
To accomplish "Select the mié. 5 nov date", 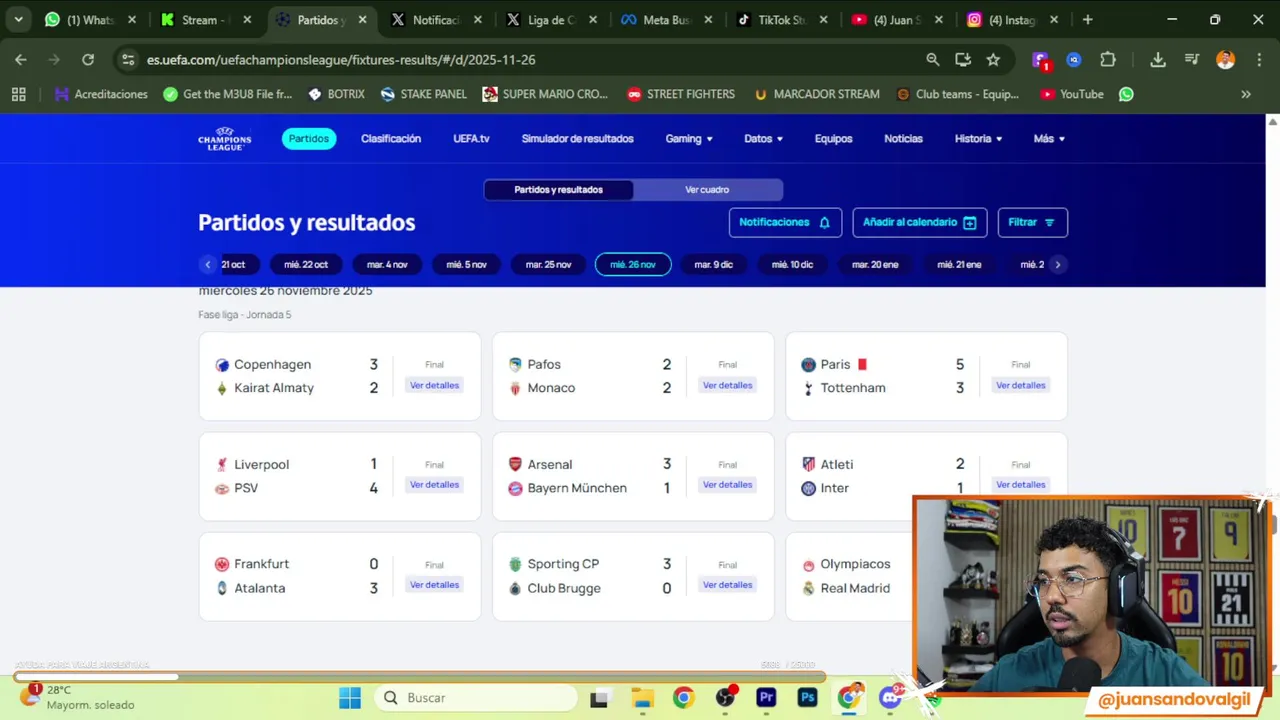I will coord(466,264).
